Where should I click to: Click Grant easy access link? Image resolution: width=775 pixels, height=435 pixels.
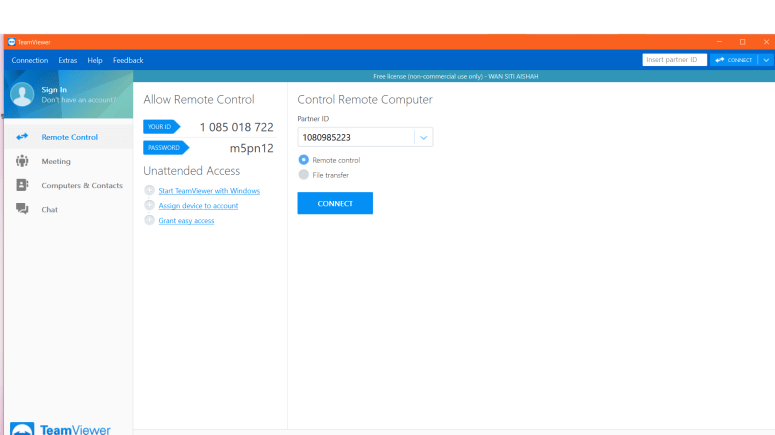click(186, 220)
